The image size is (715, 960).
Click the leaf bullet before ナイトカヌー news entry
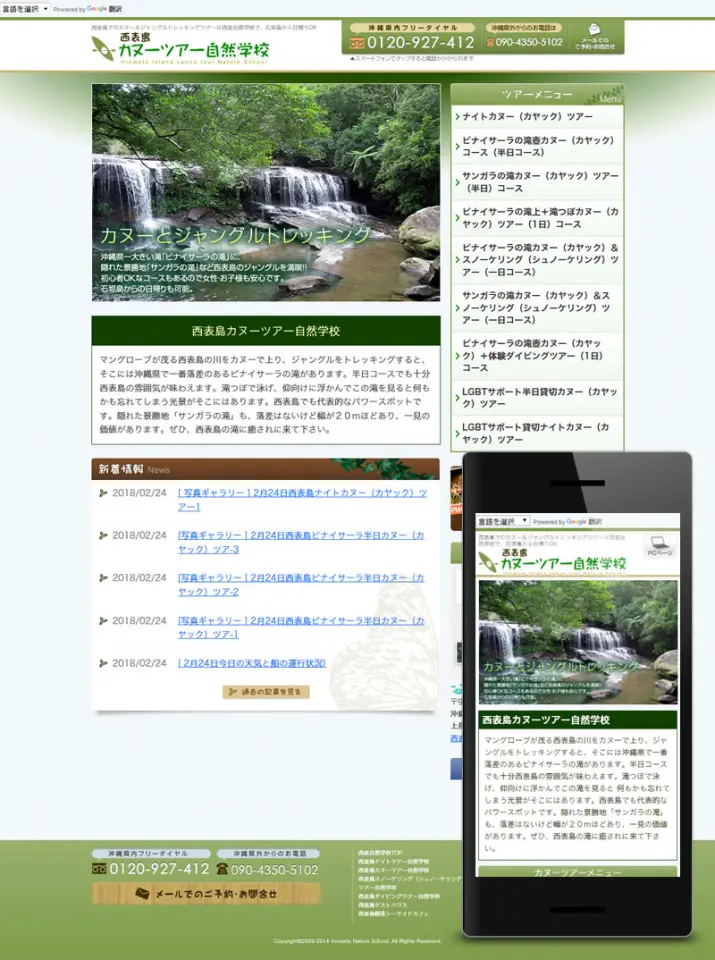103,493
